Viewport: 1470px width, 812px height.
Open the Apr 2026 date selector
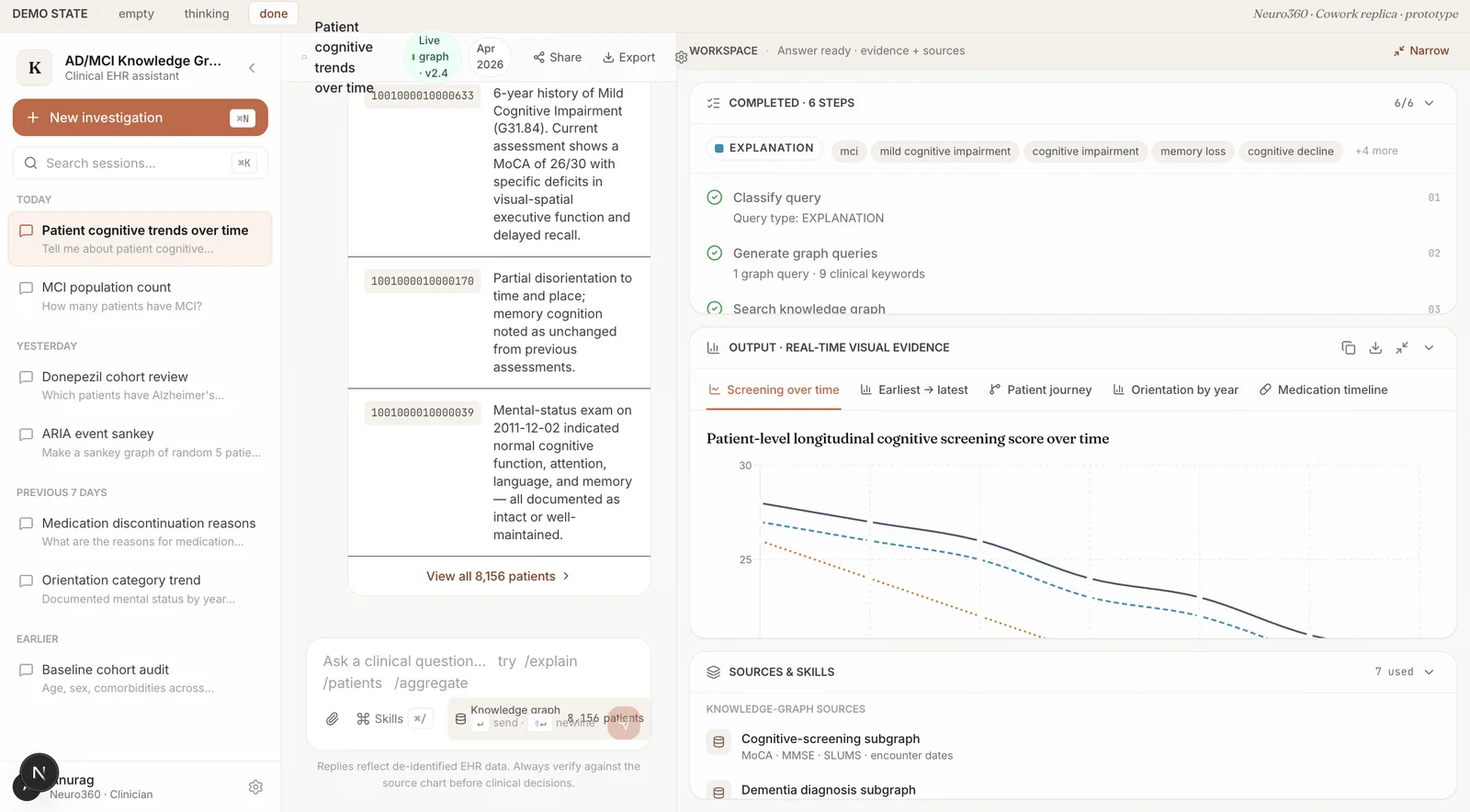pos(490,57)
